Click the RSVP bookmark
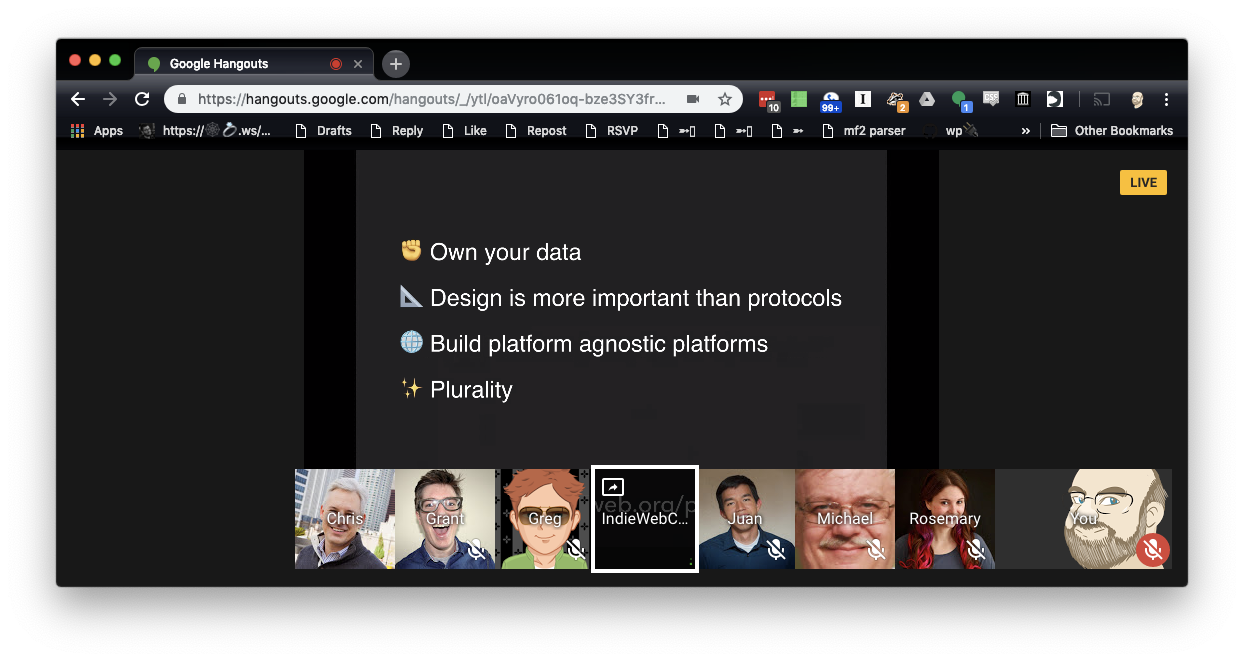The height and width of the screenshot is (661, 1244). tap(611, 130)
